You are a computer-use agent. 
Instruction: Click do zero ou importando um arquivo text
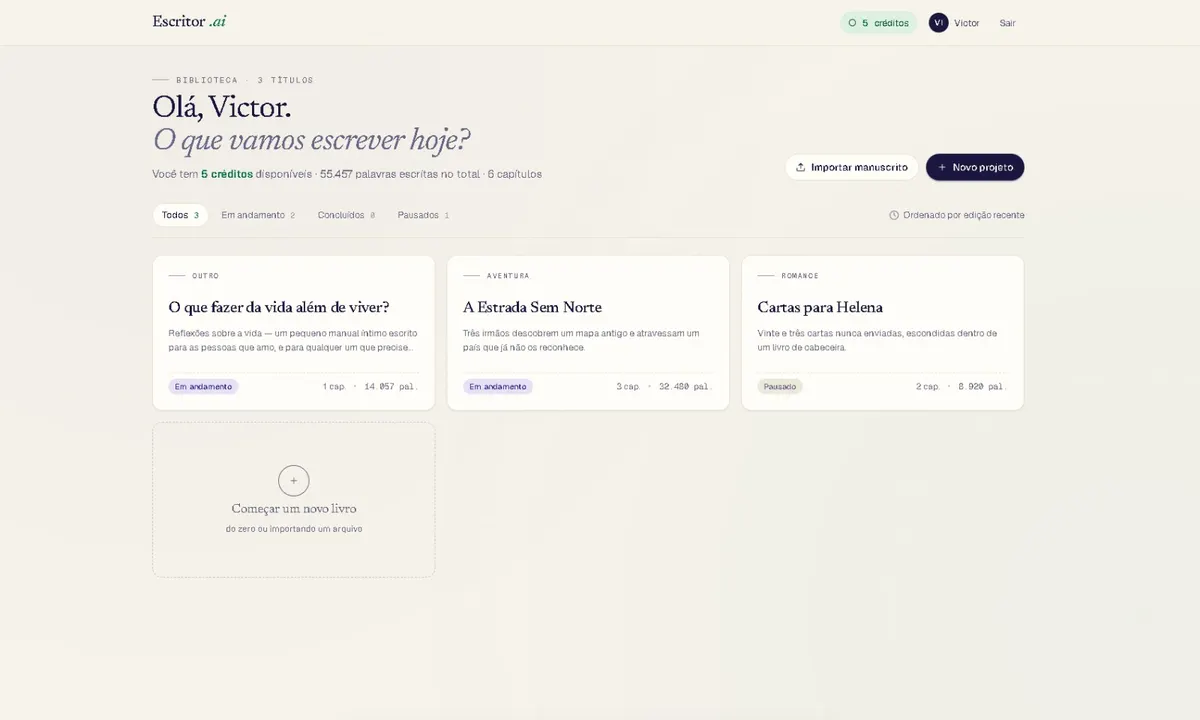coord(294,528)
